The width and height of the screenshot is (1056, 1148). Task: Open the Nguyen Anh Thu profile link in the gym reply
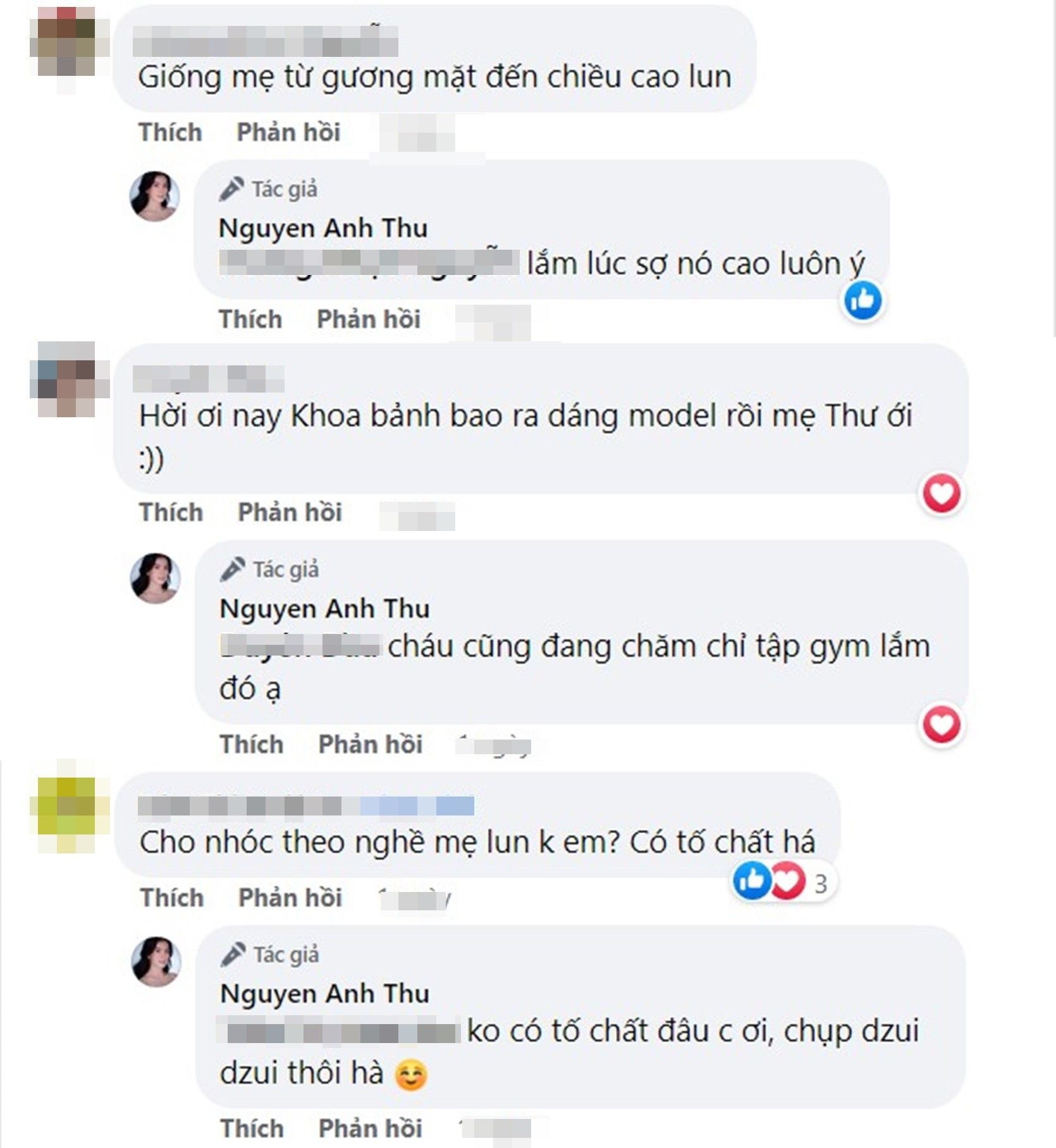tap(324, 609)
